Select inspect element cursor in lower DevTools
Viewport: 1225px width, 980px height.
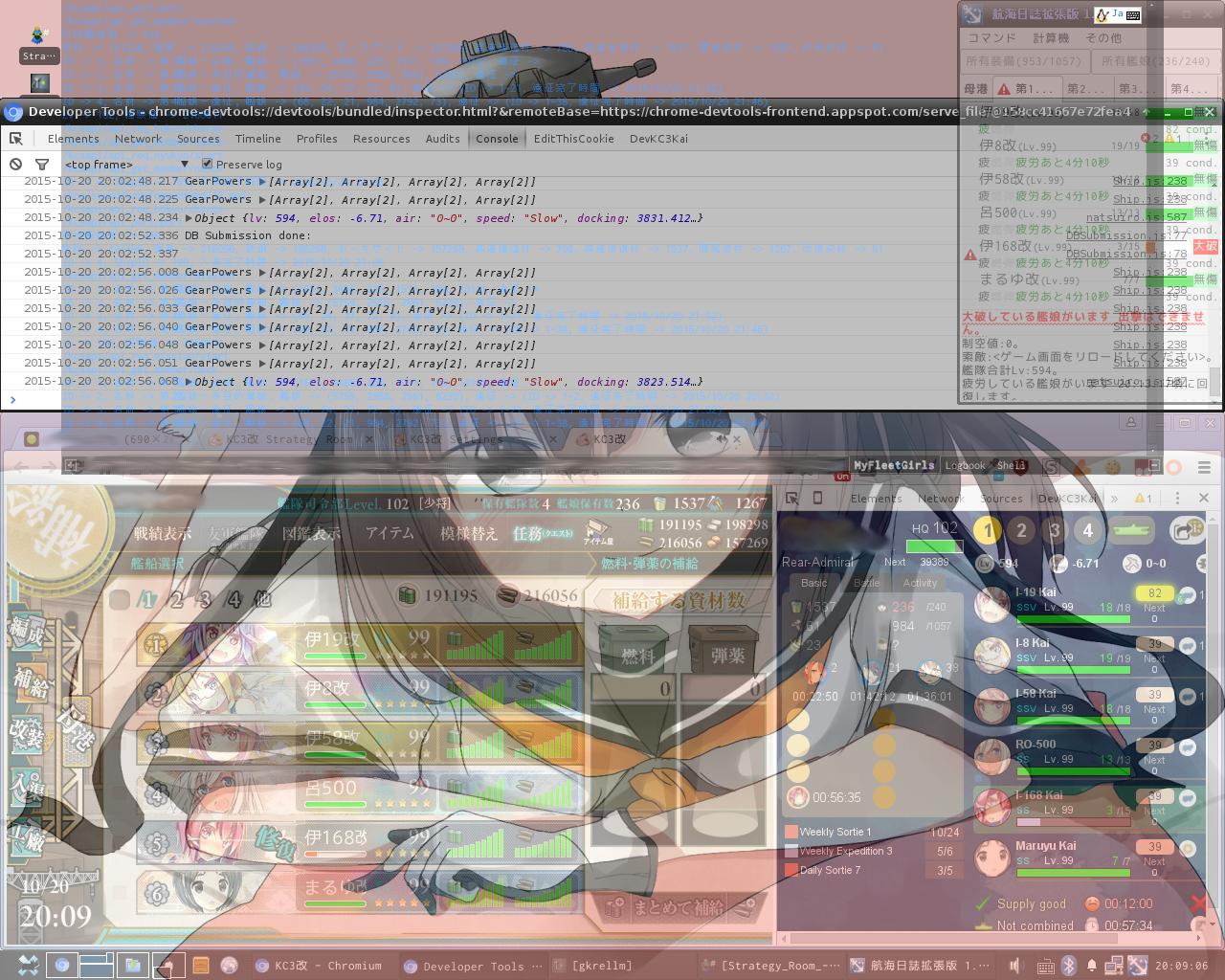[x=791, y=498]
